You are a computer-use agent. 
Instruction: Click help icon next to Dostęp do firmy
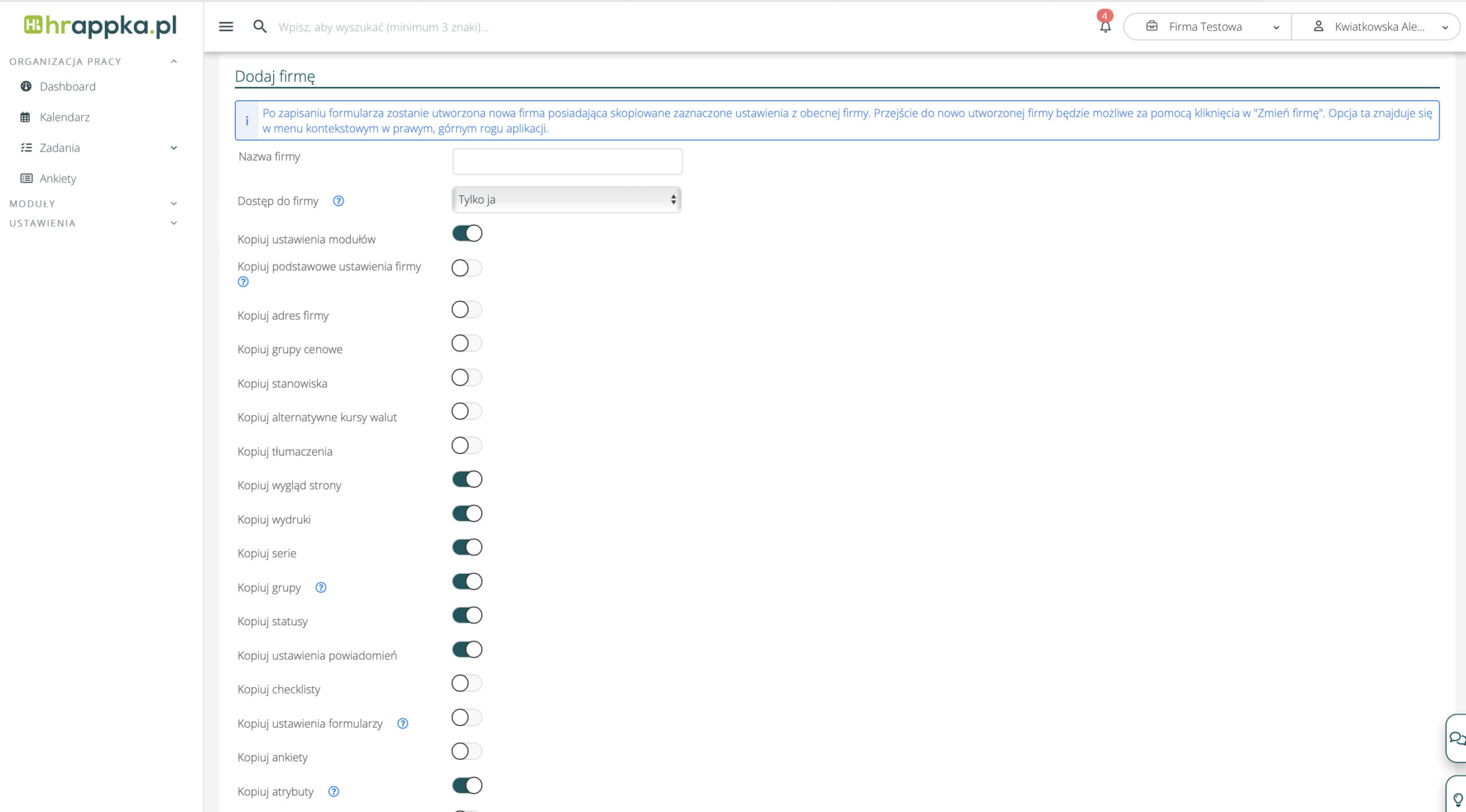(338, 201)
